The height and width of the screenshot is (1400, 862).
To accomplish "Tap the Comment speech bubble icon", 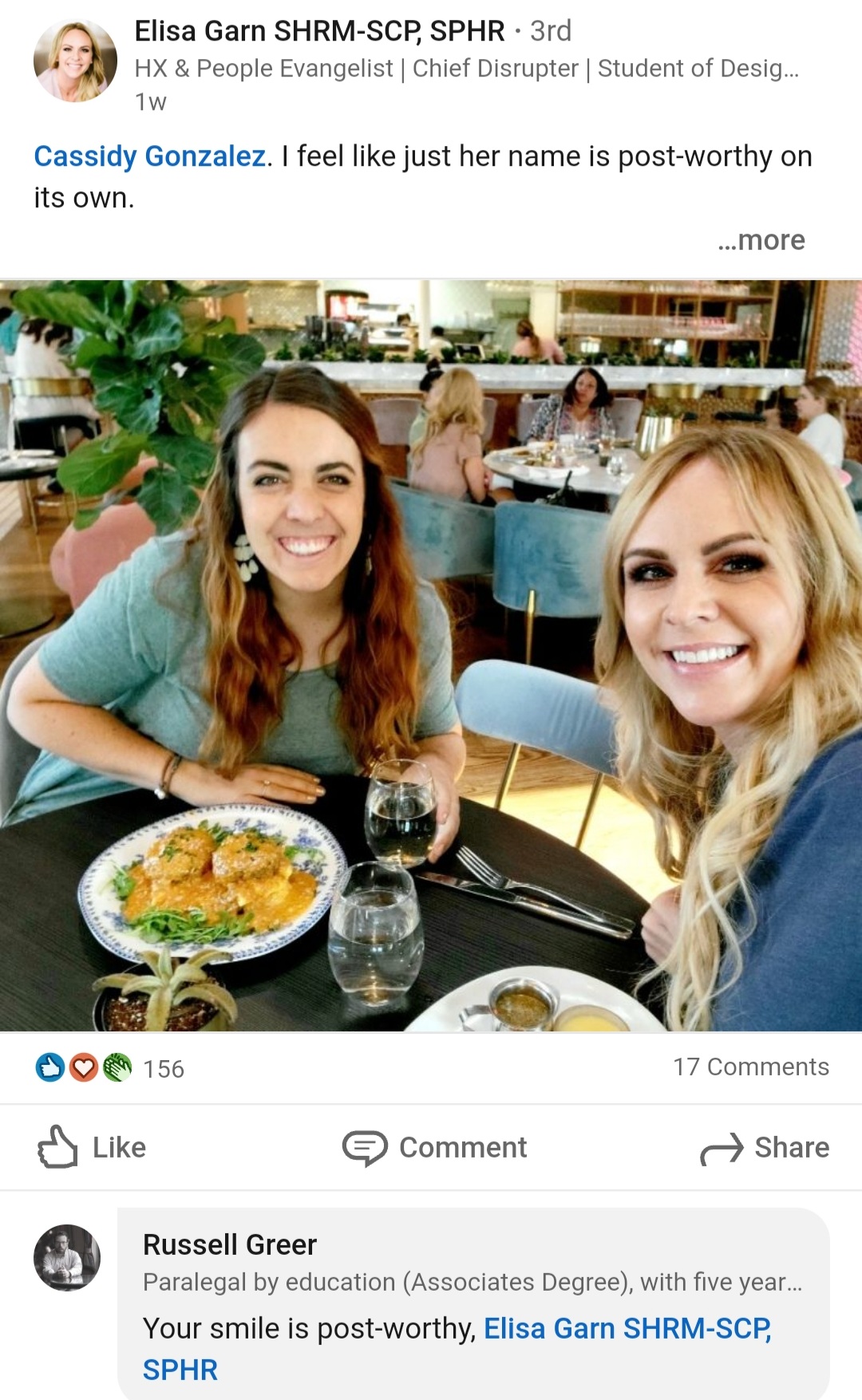I will tap(365, 1148).
